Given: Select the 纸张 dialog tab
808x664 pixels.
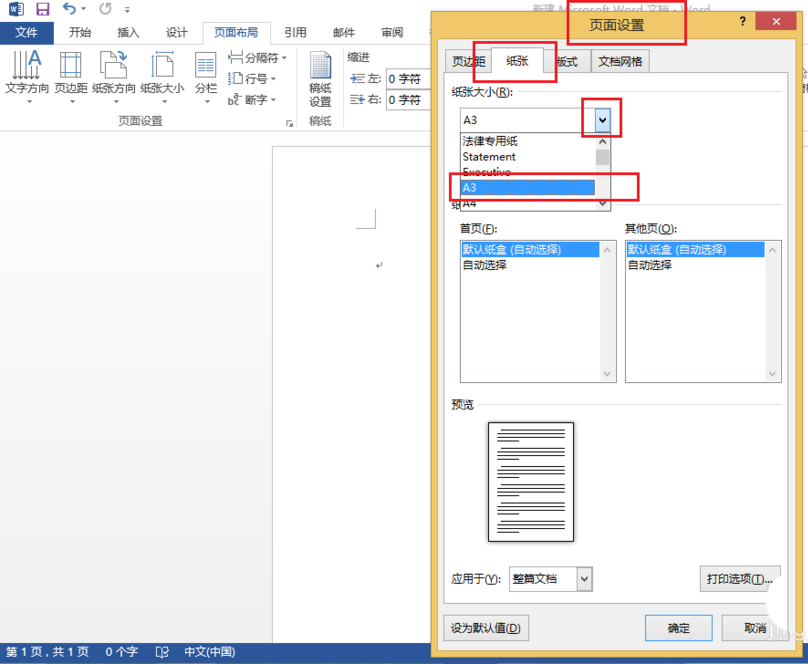Looking at the screenshot, I should (x=517, y=61).
